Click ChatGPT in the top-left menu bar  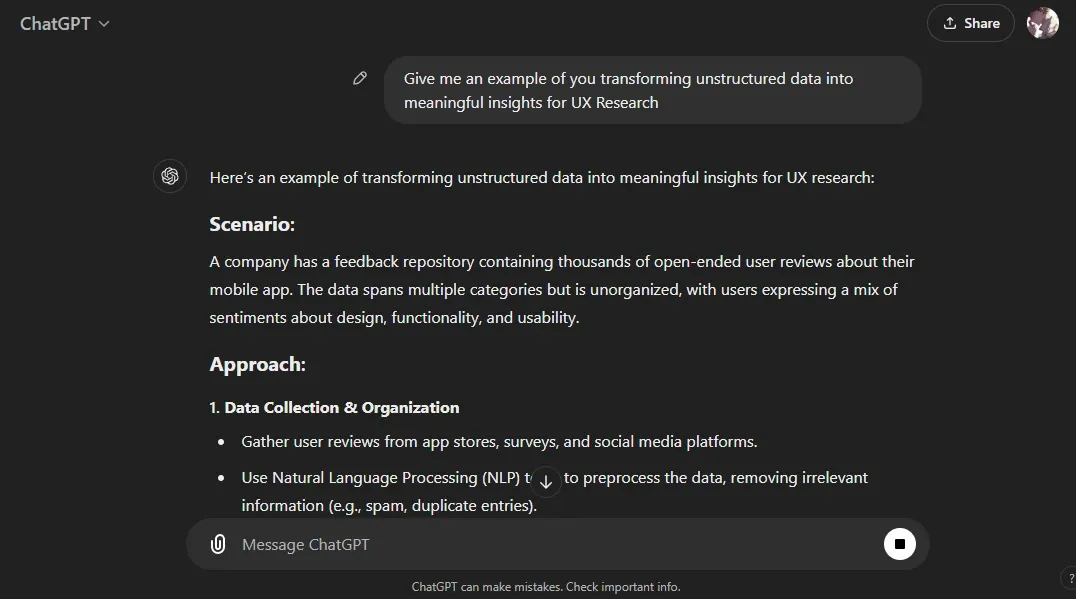click(x=55, y=23)
